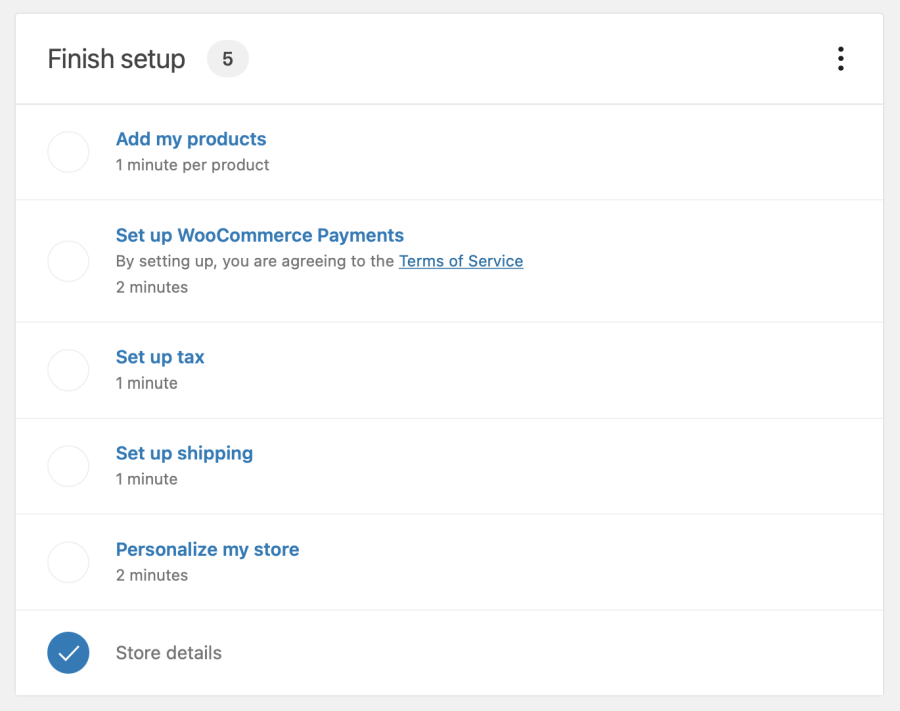
Task: Click the circle beside Set up WooCommerce Payments
Action: click(68, 261)
